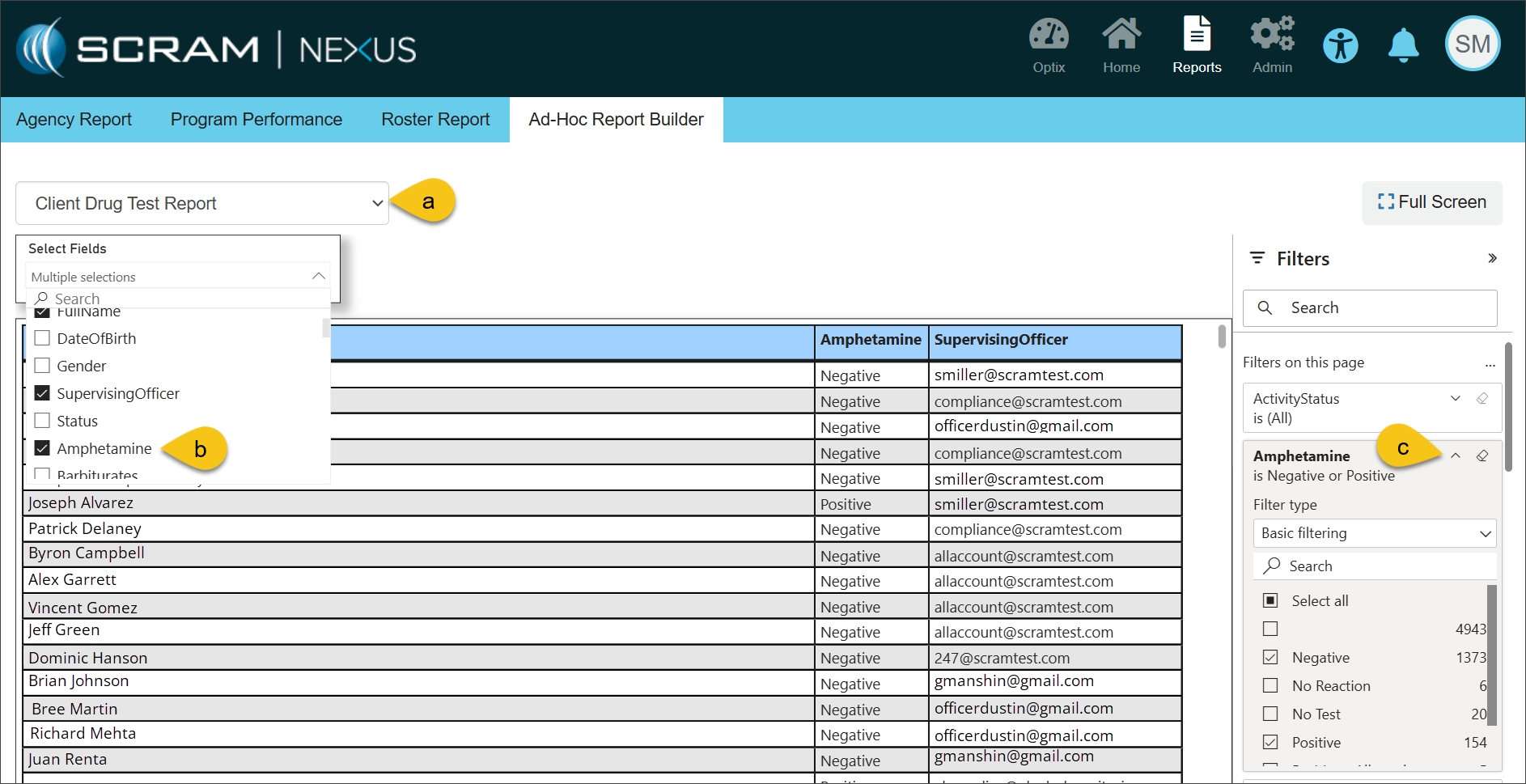Open the accessibility options icon
Screen dimensions: 1526x784
click(x=1340, y=46)
